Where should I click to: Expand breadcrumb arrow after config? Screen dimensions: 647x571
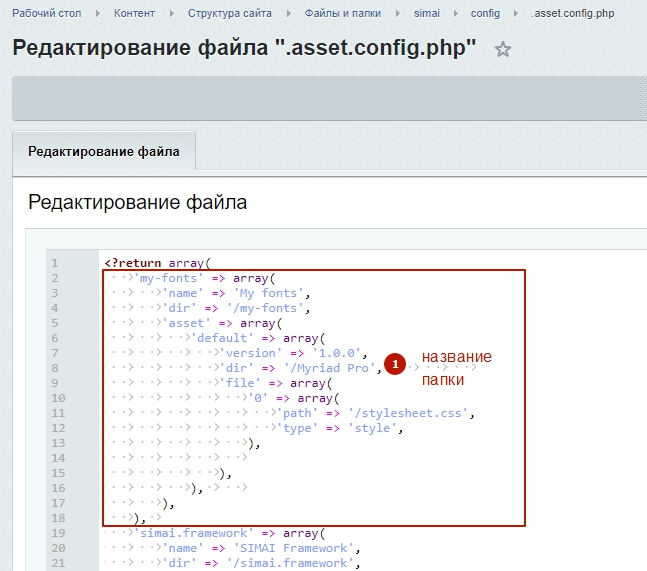[x=517, y=14]
